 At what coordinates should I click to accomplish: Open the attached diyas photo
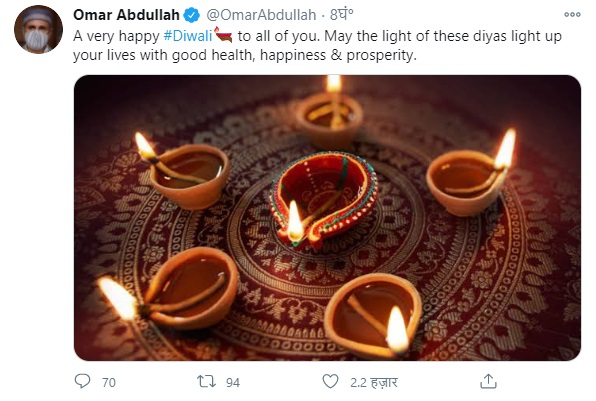pyautogui.click(x=327, y=218)
